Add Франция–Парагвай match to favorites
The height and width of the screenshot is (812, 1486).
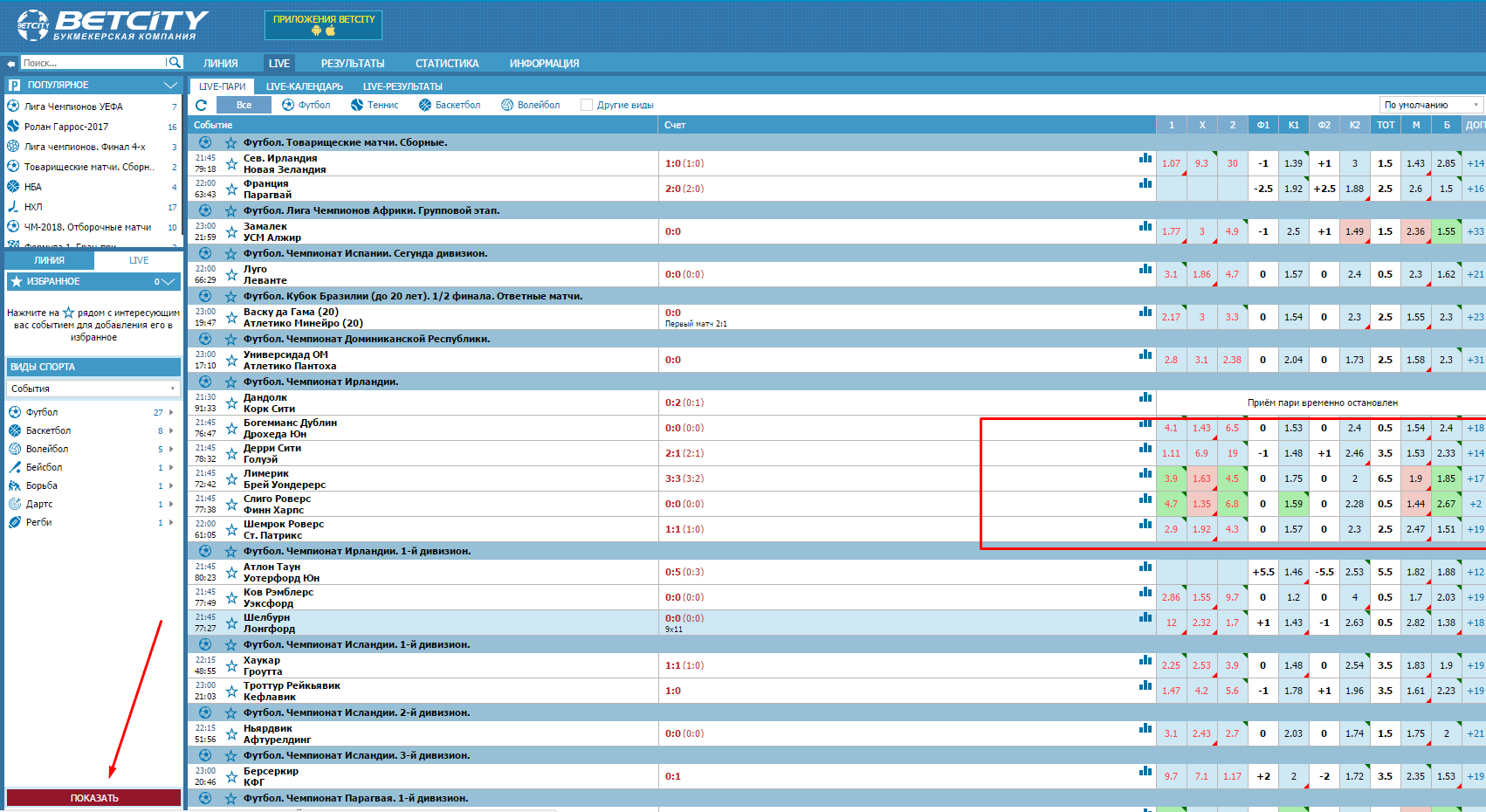(231, 189)
